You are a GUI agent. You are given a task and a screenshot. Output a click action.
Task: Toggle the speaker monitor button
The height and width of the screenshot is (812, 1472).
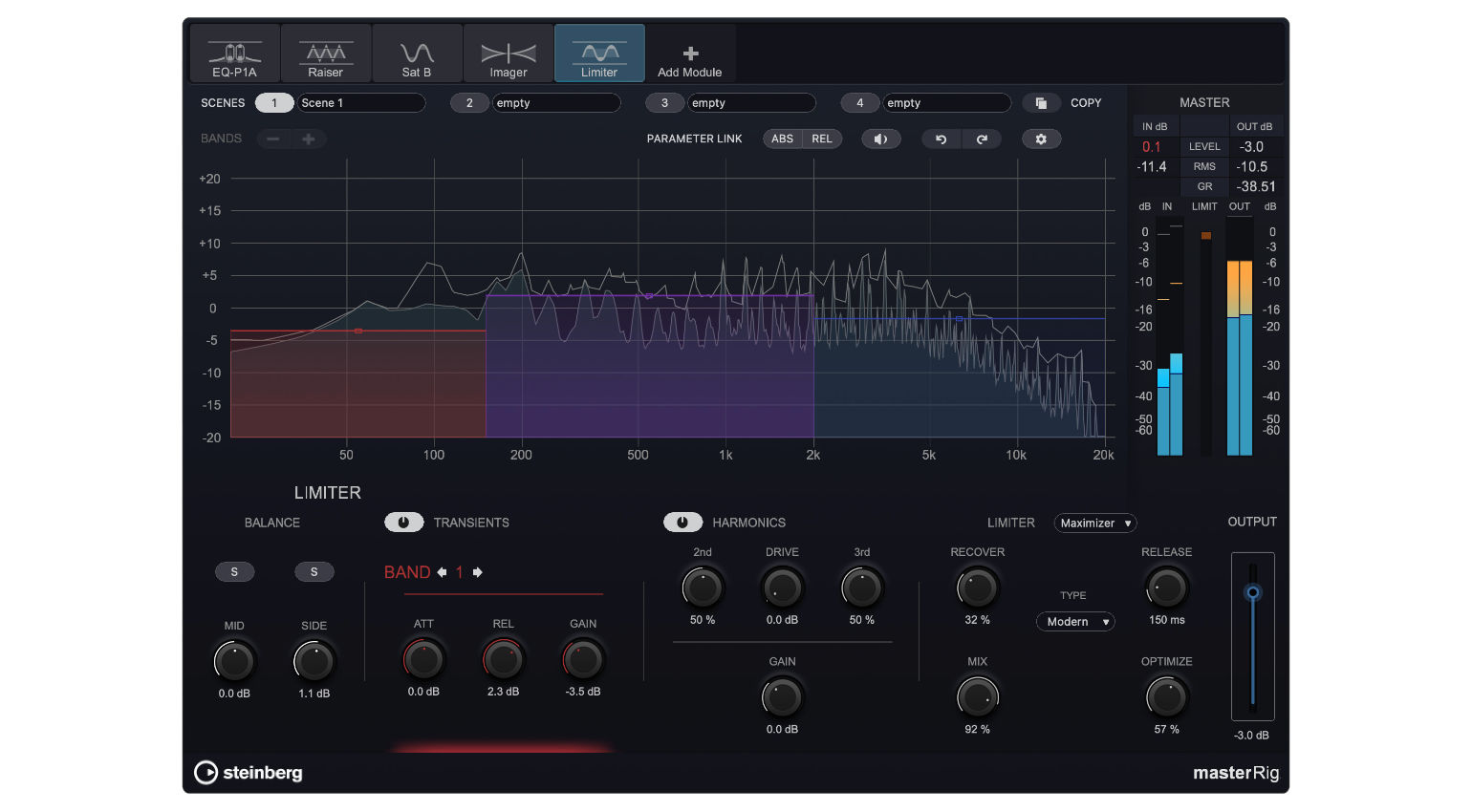(x=880, y=139)
